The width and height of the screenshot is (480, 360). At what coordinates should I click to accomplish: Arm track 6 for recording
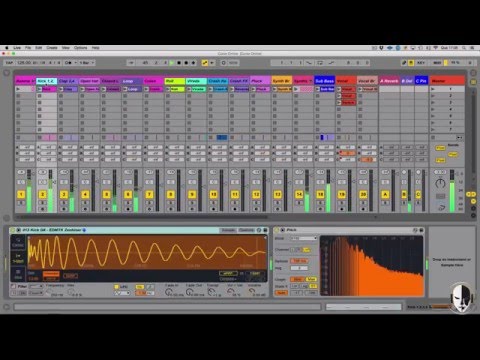(x=128, y=209)
